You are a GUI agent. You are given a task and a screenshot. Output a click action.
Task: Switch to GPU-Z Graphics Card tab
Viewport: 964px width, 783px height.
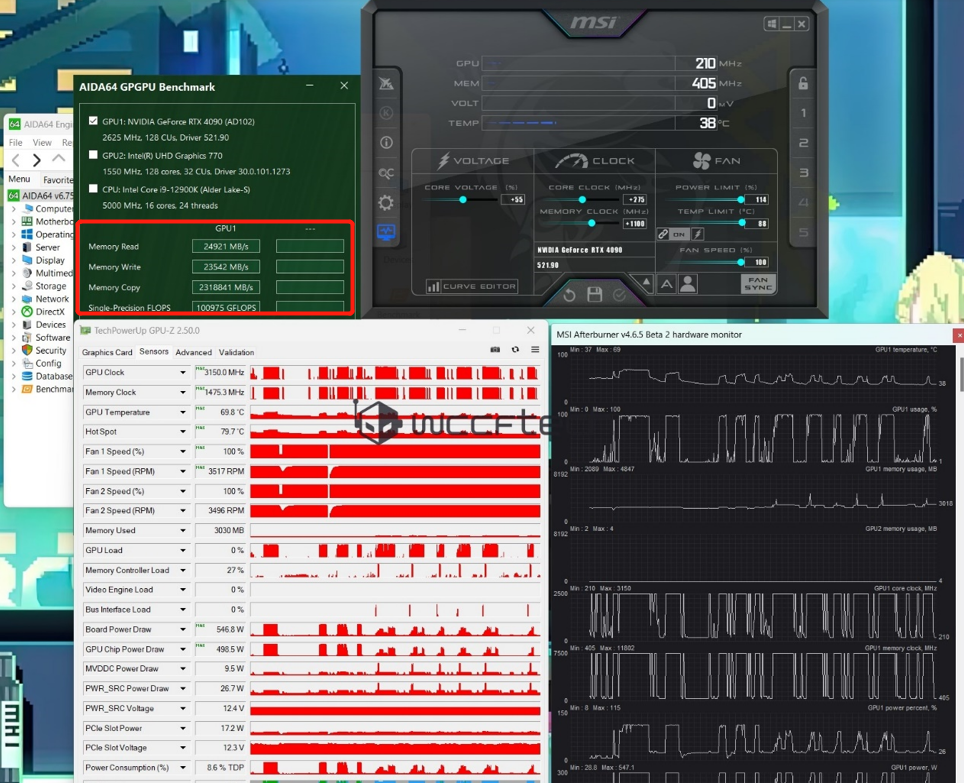click(107, 352)
